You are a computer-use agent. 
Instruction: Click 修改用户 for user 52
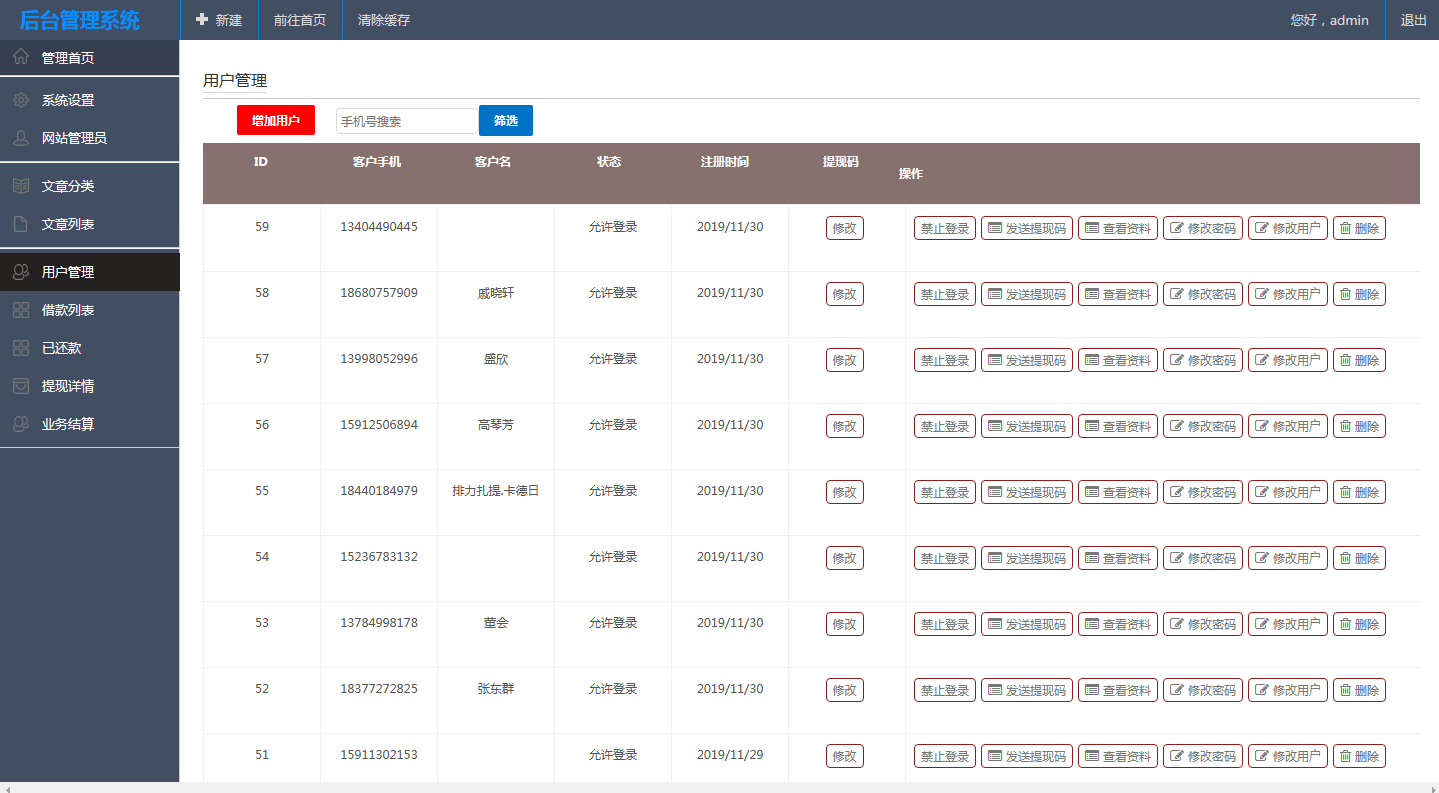1288,690
